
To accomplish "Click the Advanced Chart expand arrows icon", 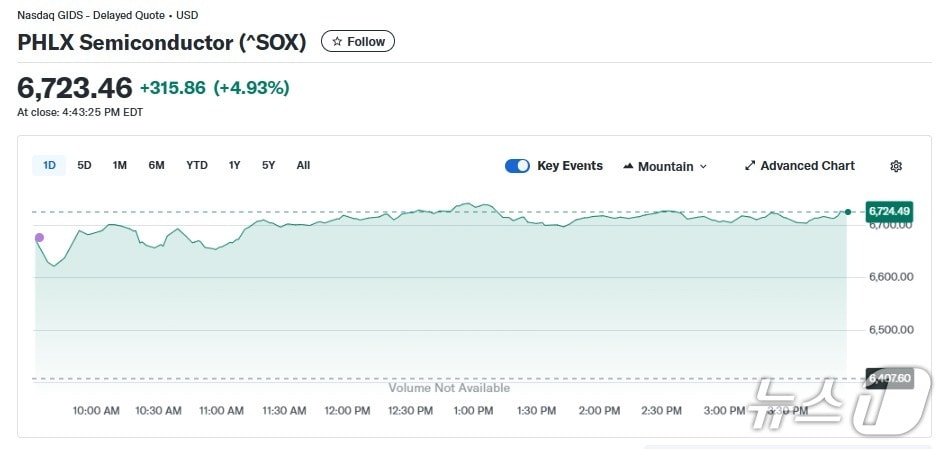I will point(750,166).
